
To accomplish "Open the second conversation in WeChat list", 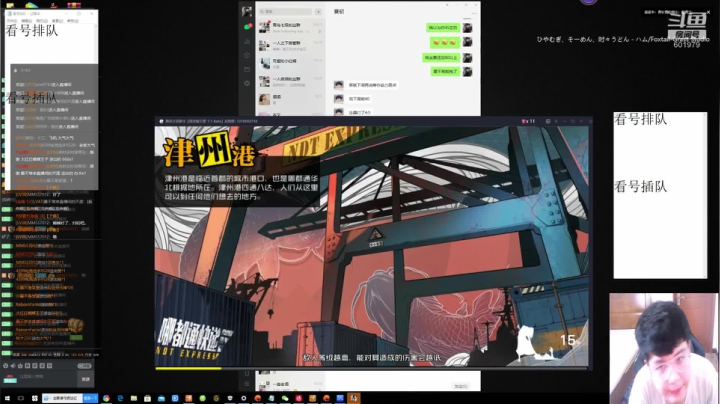I will 290,45.
